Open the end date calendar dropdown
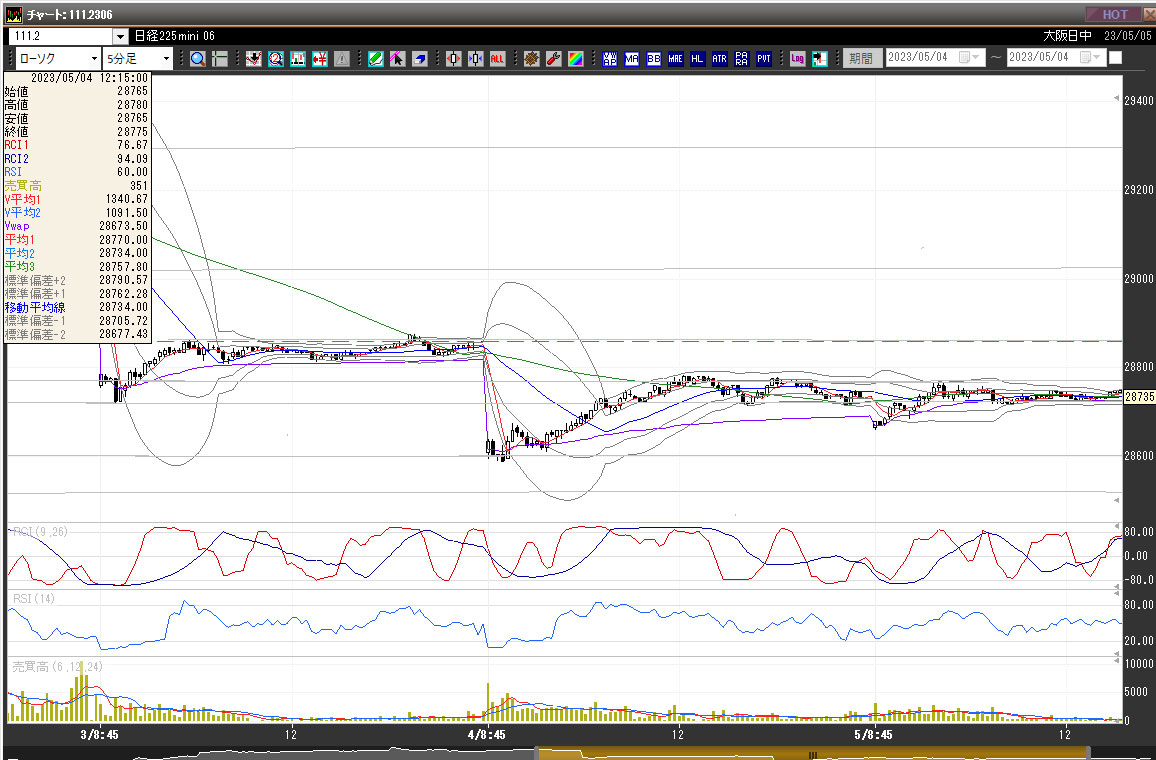This screenshot has height=760, width=1156. click(x=1088, y=57)
